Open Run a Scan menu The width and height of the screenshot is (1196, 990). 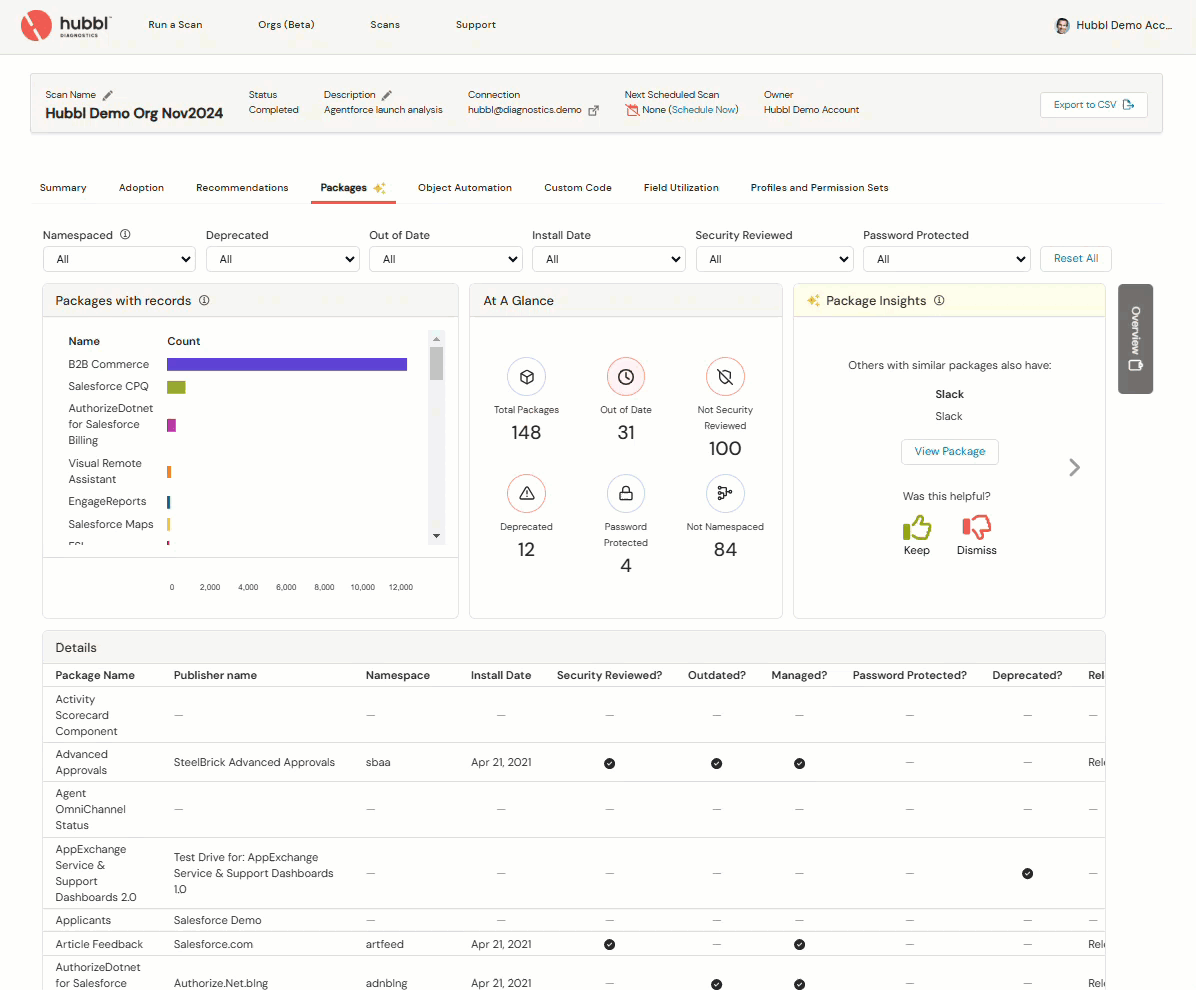point(175,24)
